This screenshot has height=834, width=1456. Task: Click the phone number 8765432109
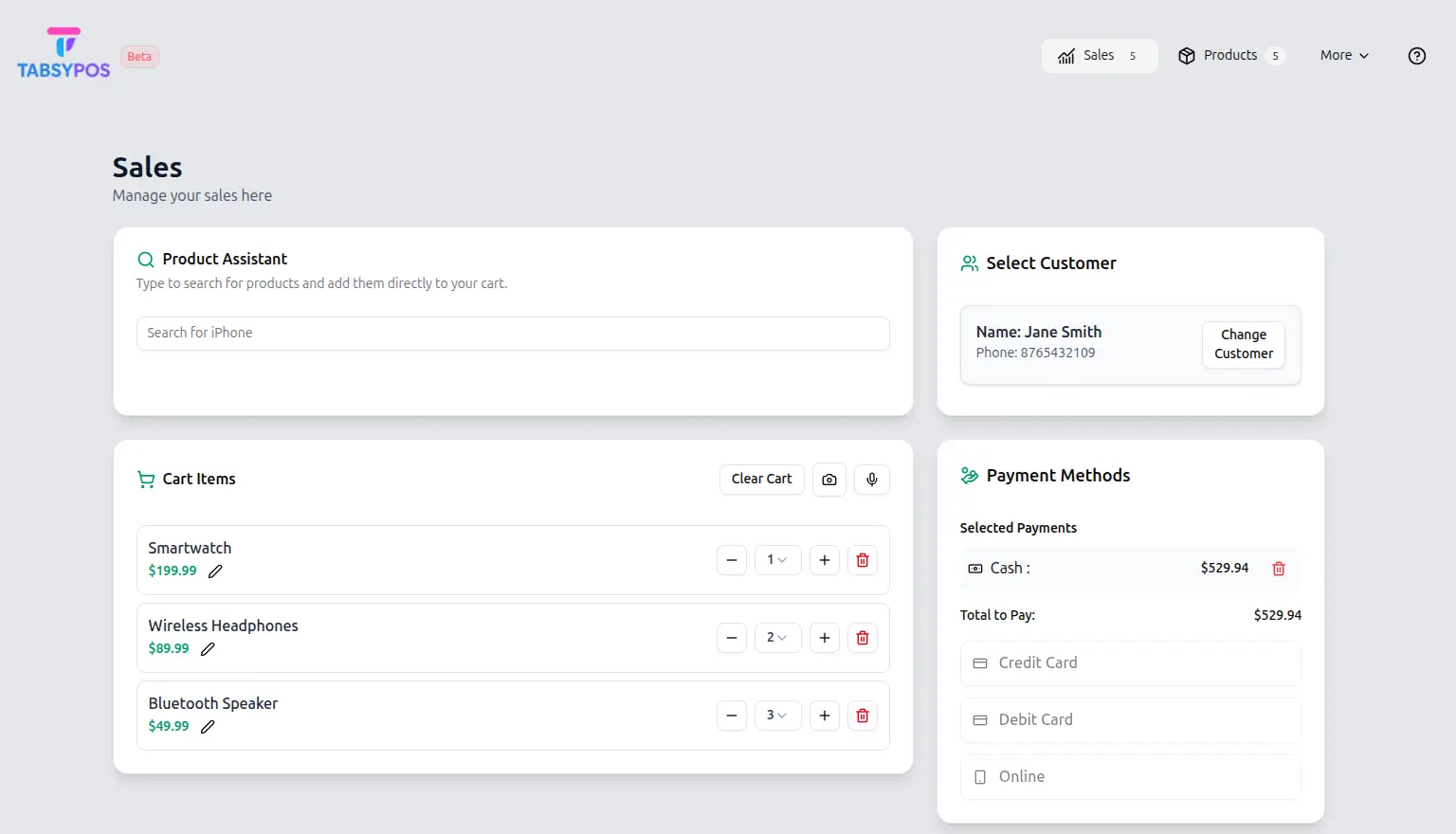1058,353
